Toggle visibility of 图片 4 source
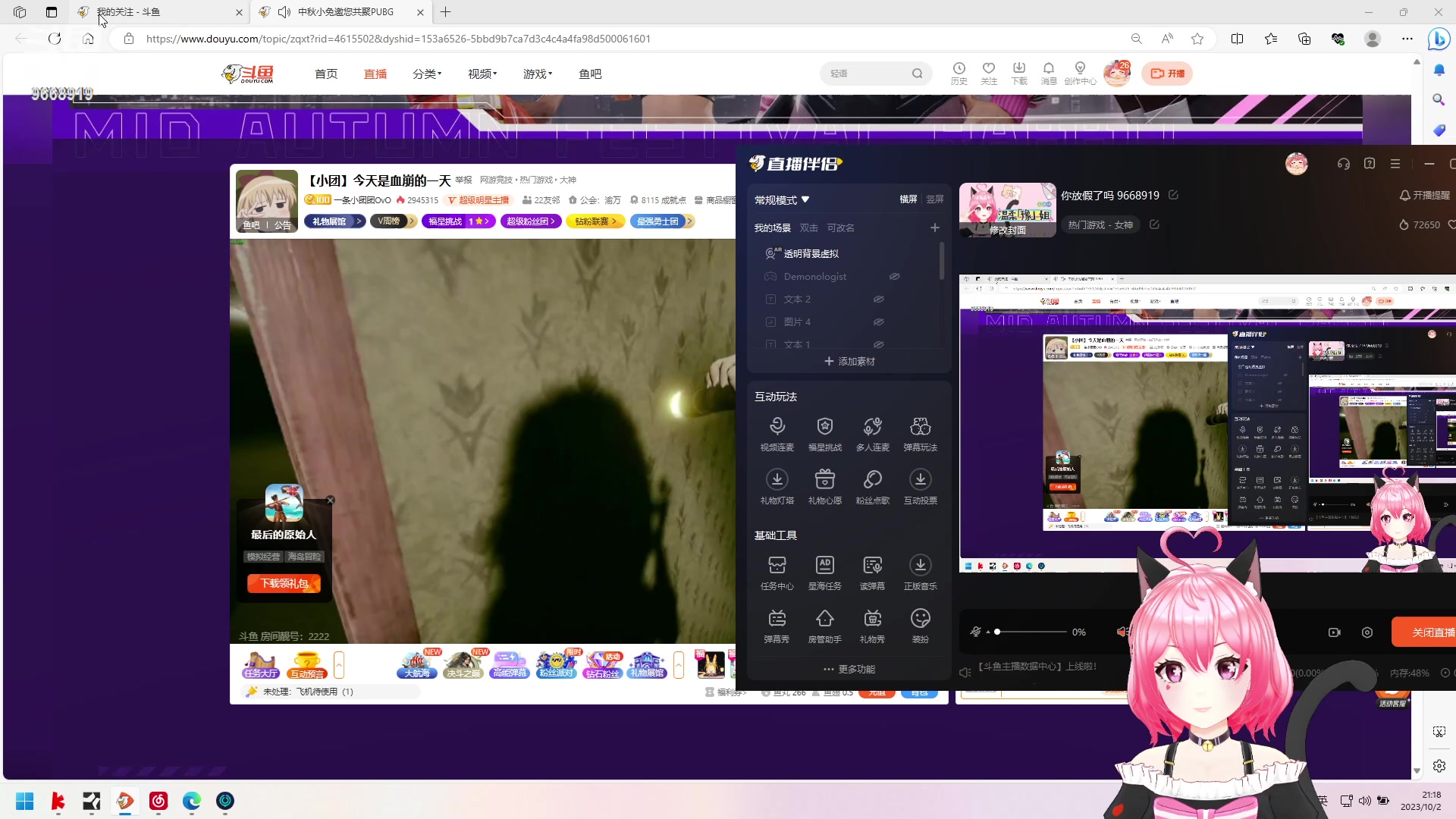 click(878, 322)
